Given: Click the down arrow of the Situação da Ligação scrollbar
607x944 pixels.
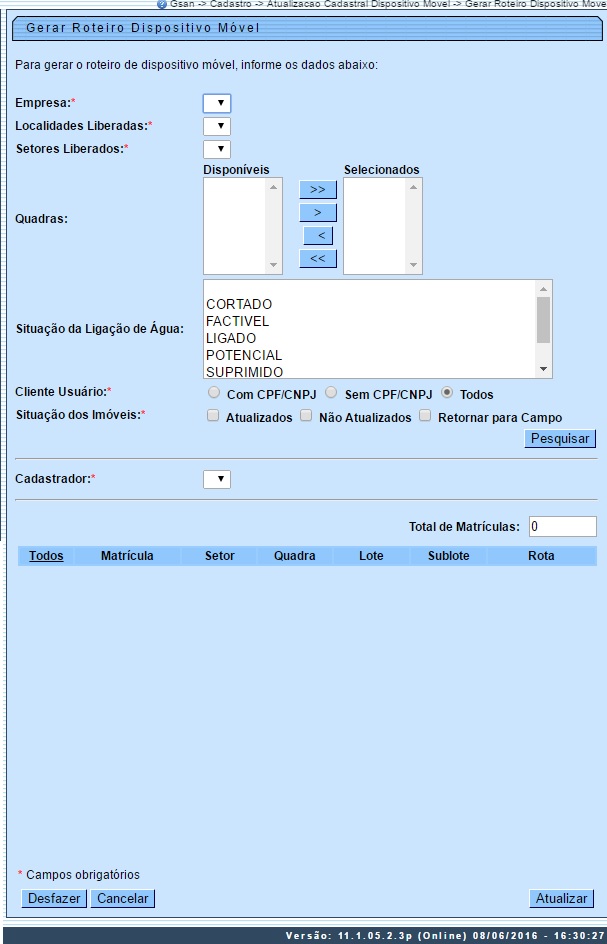Looking at the screenshot, I should [x=543, y=369].
